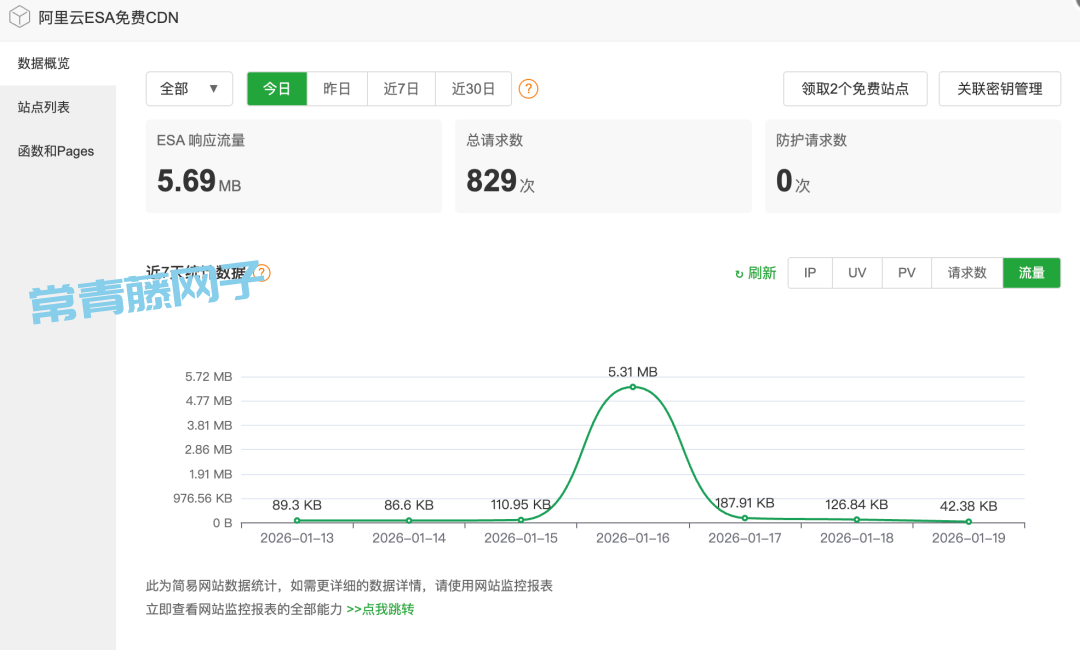Switch time range to 昨日
The image size is (1080, 650).
point(337,89)
